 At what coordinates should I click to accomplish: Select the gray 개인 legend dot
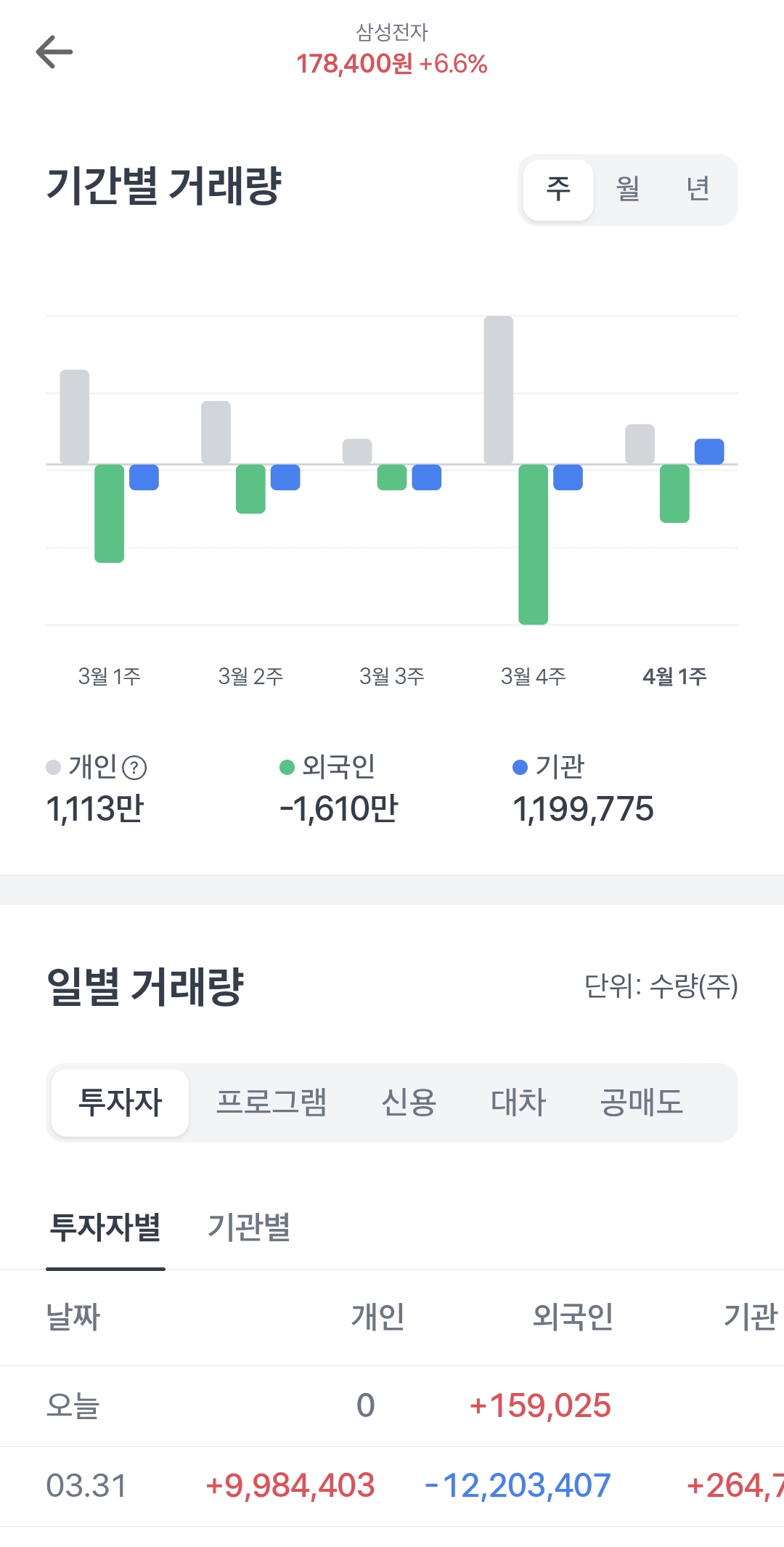(53, 768)
